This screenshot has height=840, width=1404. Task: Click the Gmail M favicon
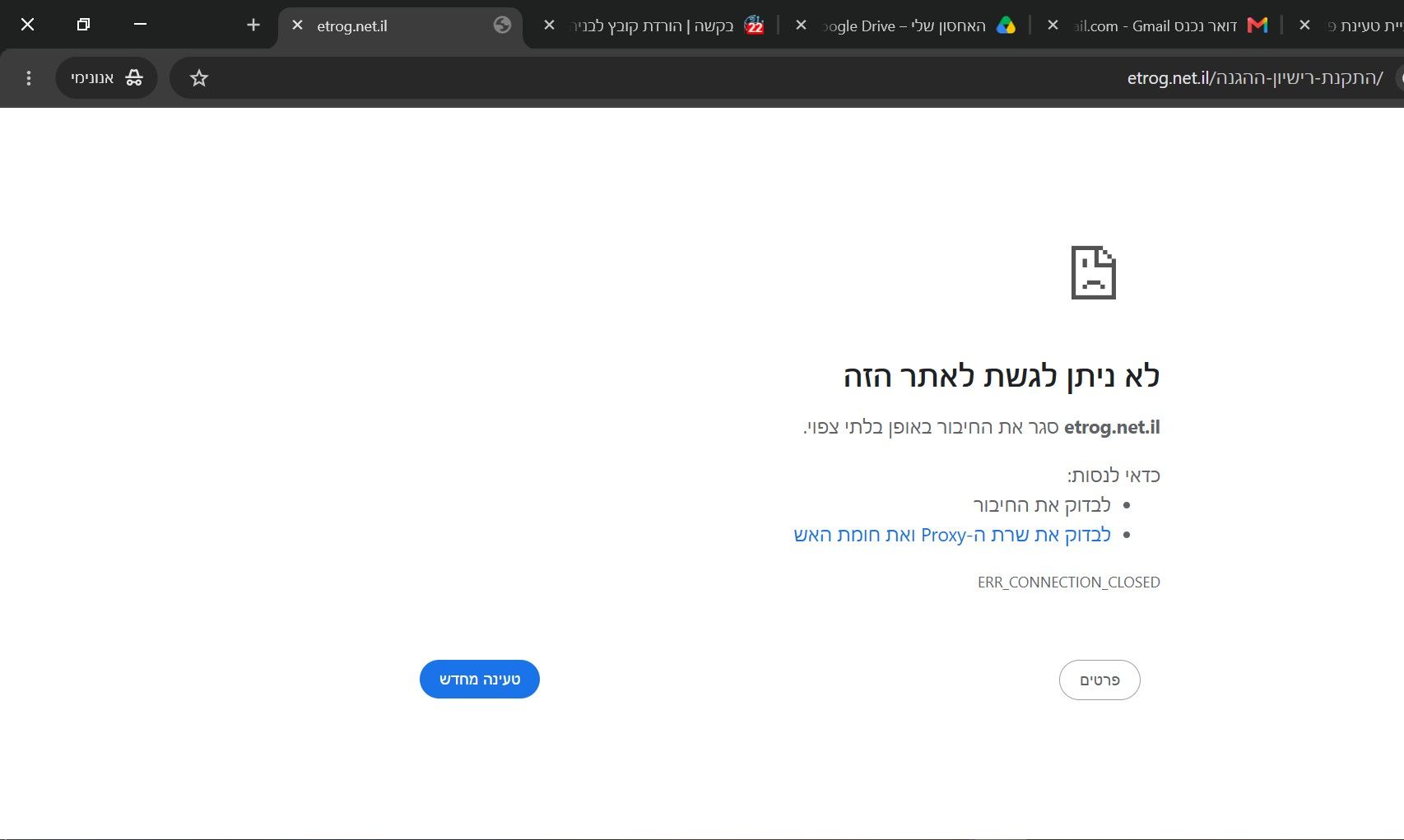(1258, 26)
